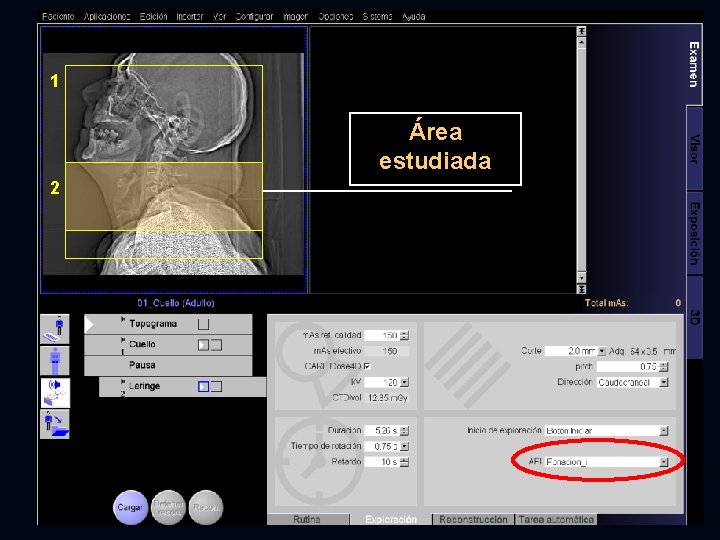This screenshot has width=720, height=540.
Task: Open the Edición menu
Action: [x=153, y=17]
